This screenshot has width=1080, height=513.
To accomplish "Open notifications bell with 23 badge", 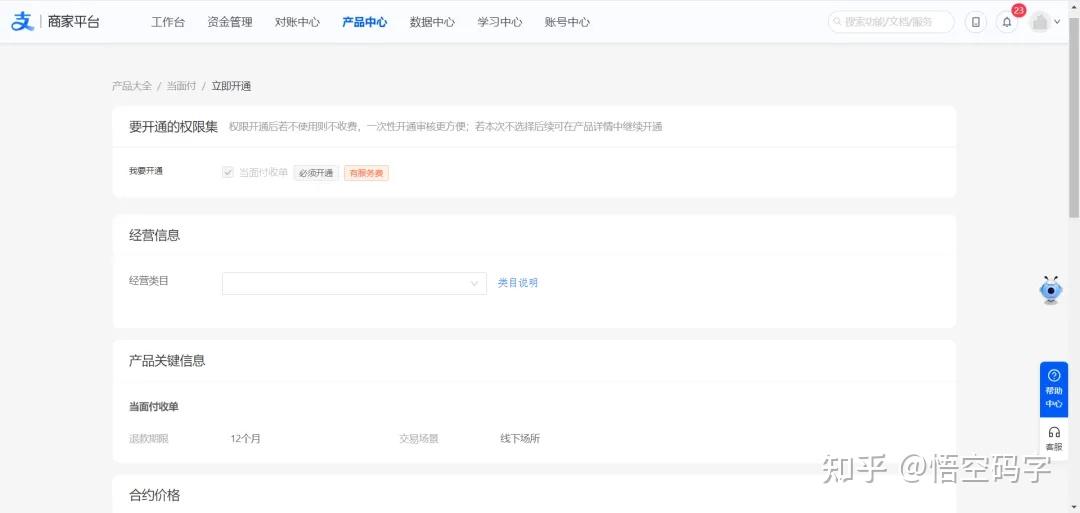I will [x=1006, y=22].
